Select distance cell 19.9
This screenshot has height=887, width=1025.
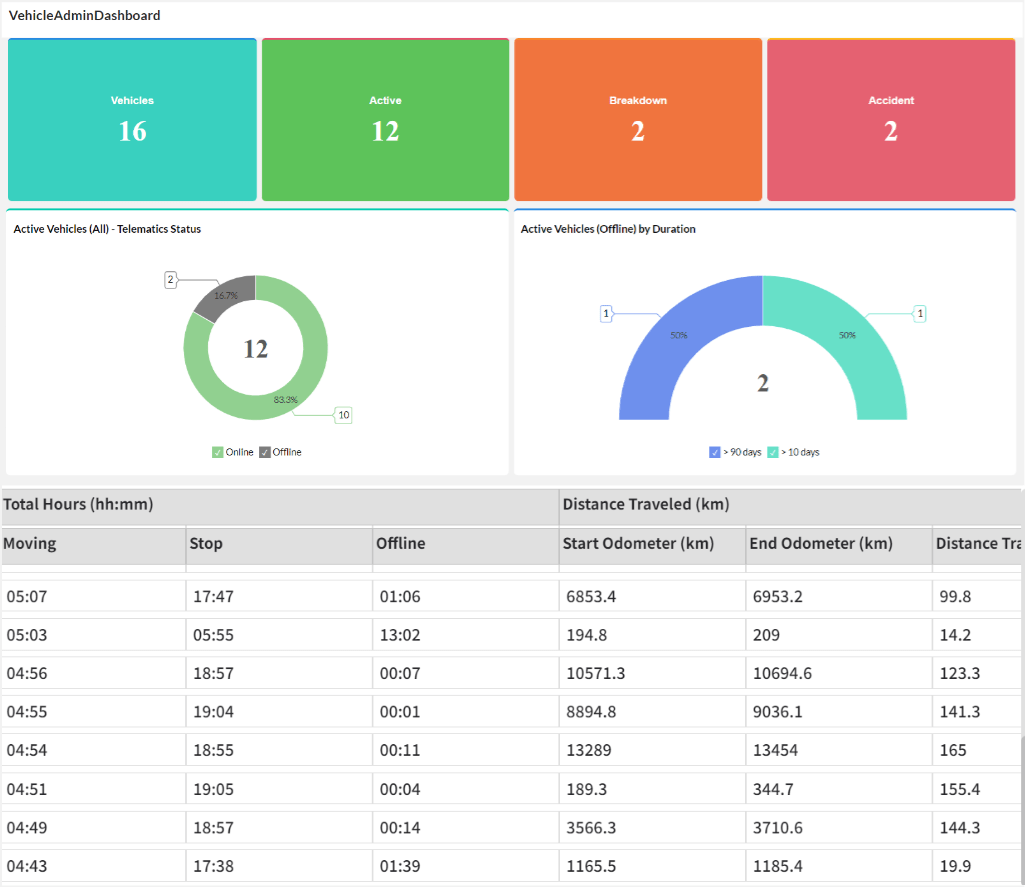[x=977, y=867]
